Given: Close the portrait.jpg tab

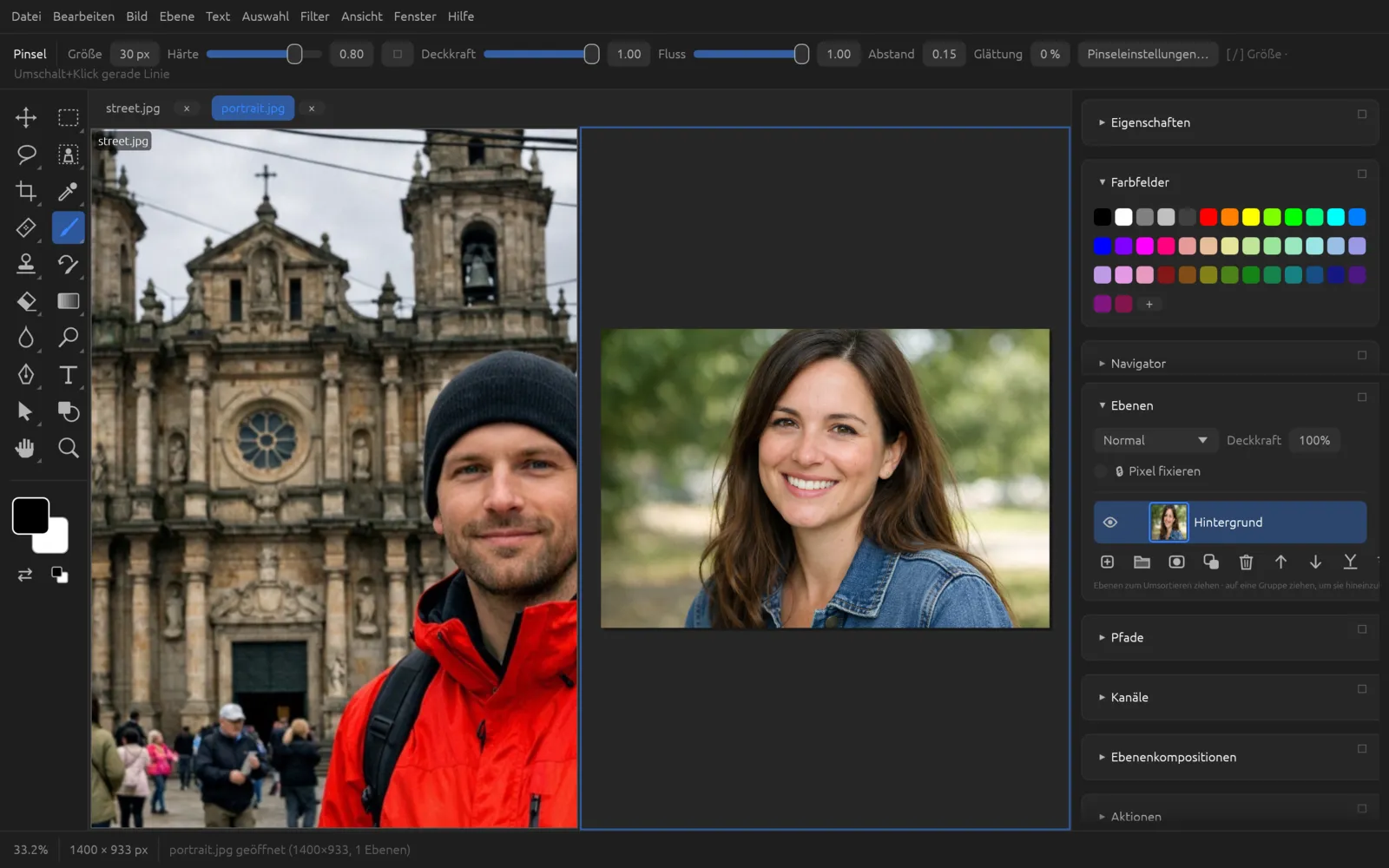Looking at the screenshot, I should pos(312,108).
